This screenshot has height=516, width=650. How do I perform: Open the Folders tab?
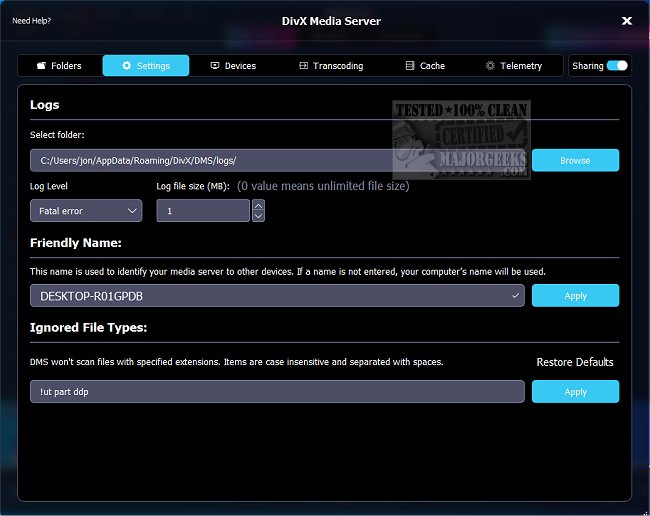point(59,65)
